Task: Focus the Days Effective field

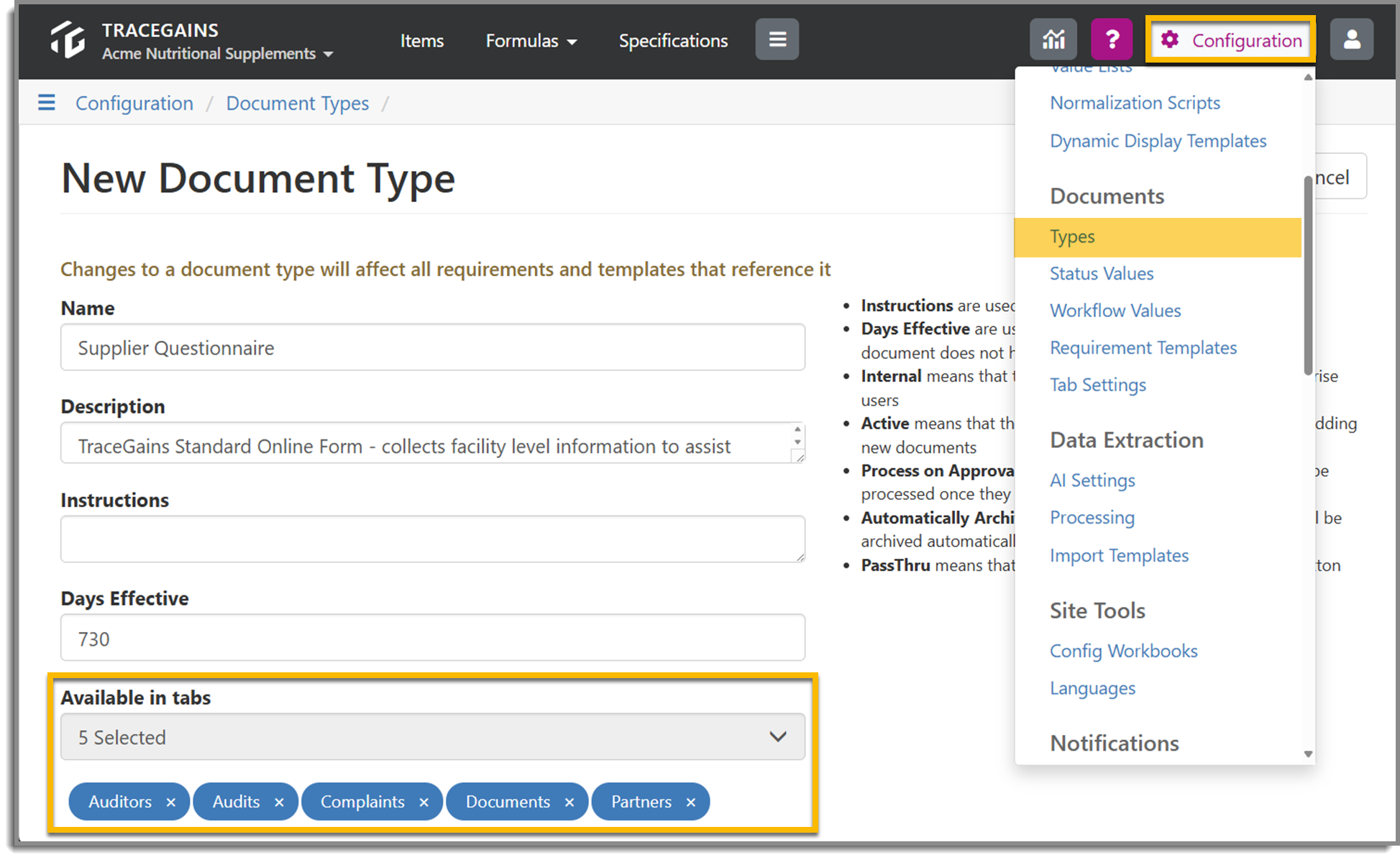Action: [433, 638]
